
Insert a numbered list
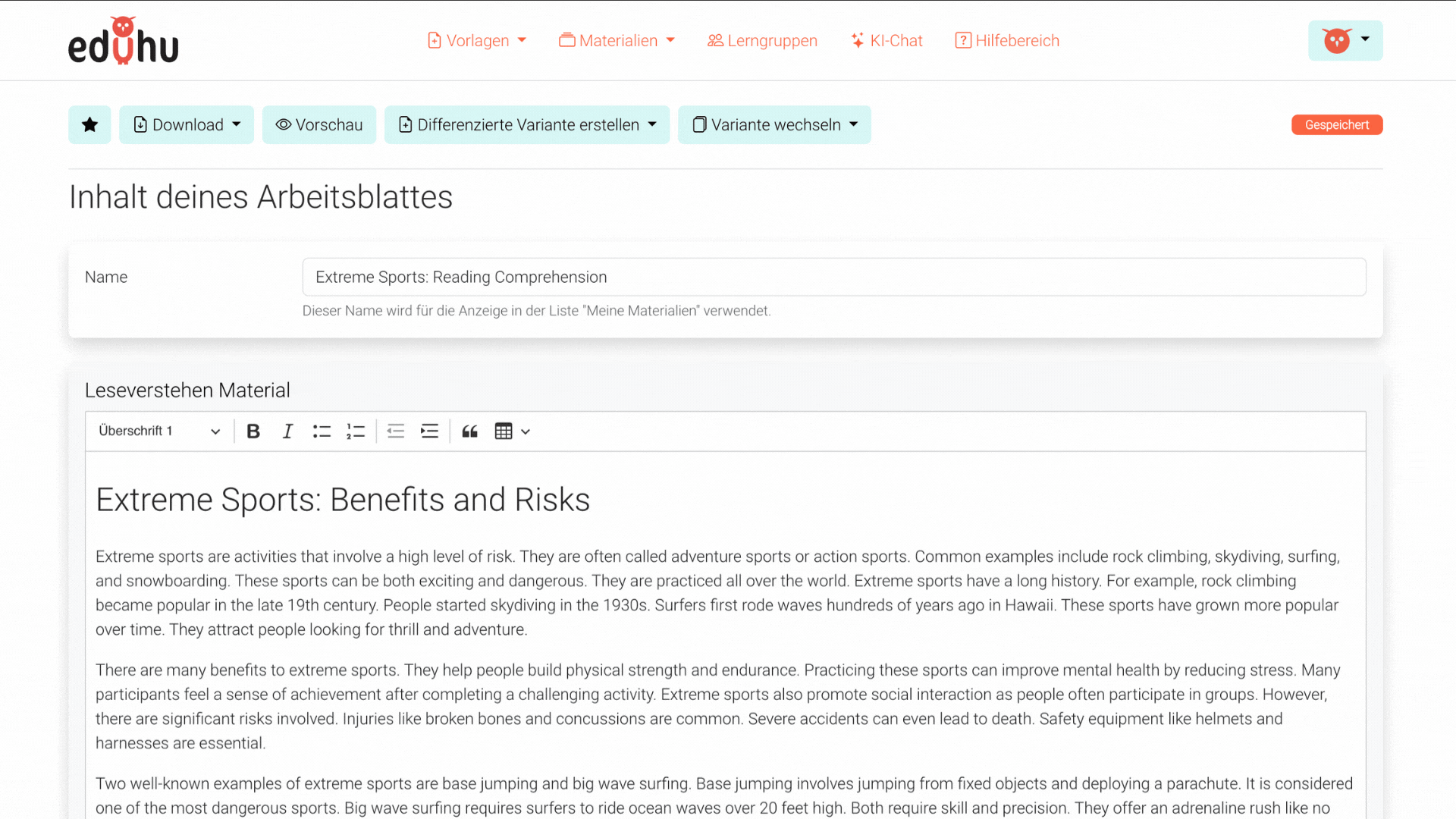coord(356,431)
